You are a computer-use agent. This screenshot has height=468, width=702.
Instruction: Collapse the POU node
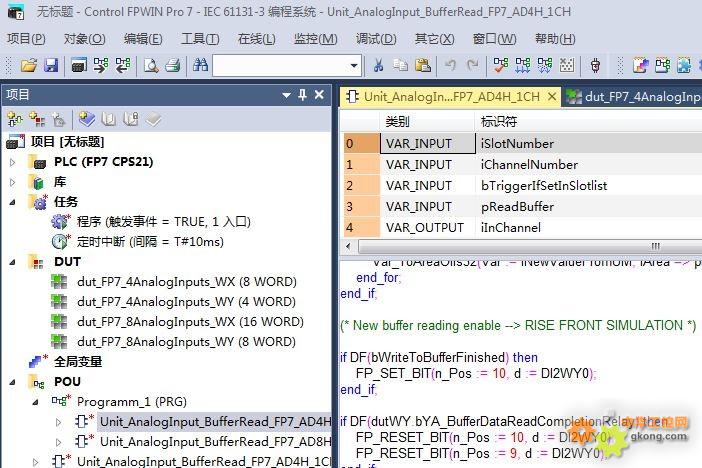(x=13, y=382)
